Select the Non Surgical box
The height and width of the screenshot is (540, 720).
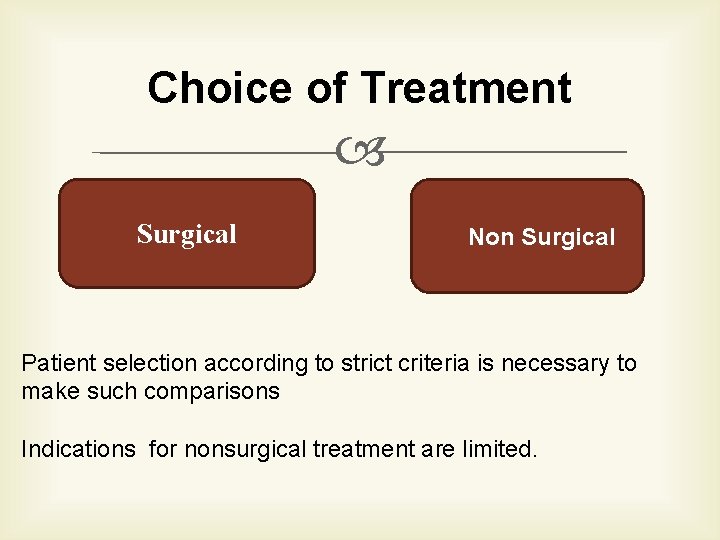[527, 236]
